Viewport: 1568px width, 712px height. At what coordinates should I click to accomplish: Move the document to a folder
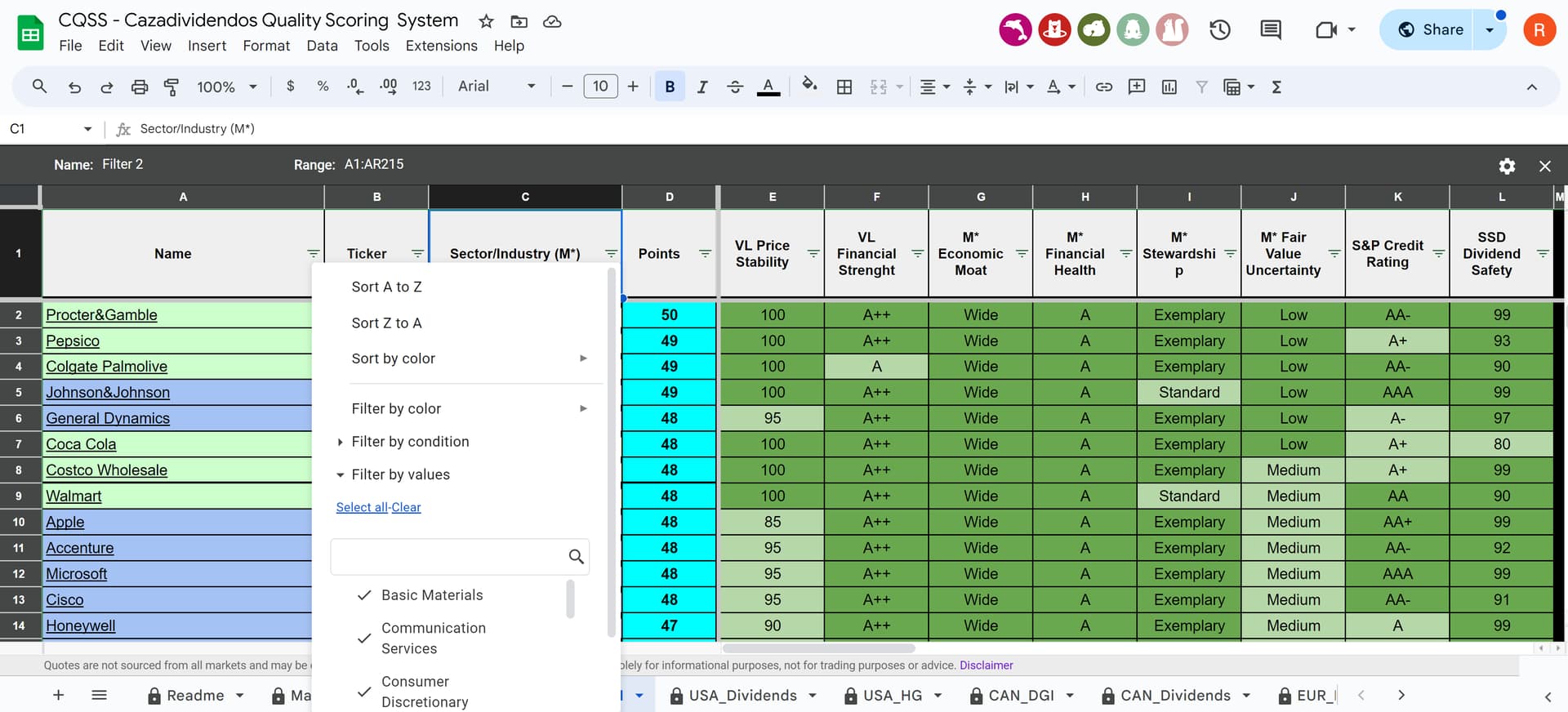(x=519, y=21)
